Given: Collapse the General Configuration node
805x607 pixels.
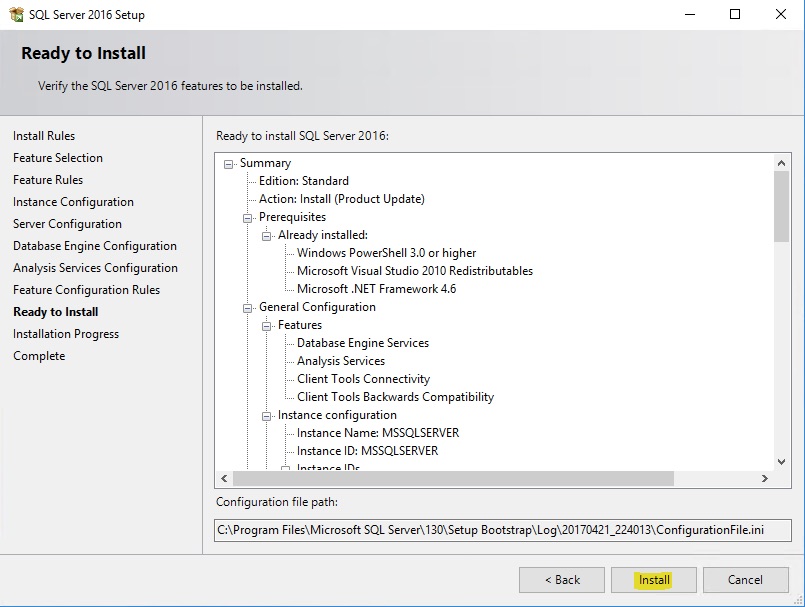Looking at the screenshot, I should point(248,308).
